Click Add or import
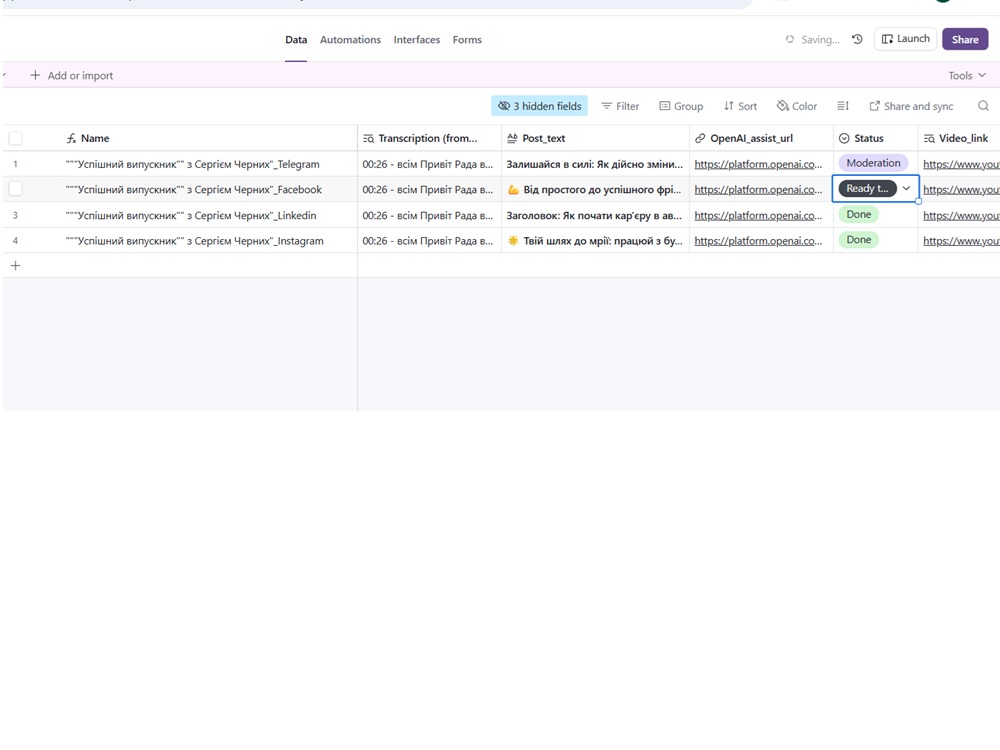 (x=71, y=75)
